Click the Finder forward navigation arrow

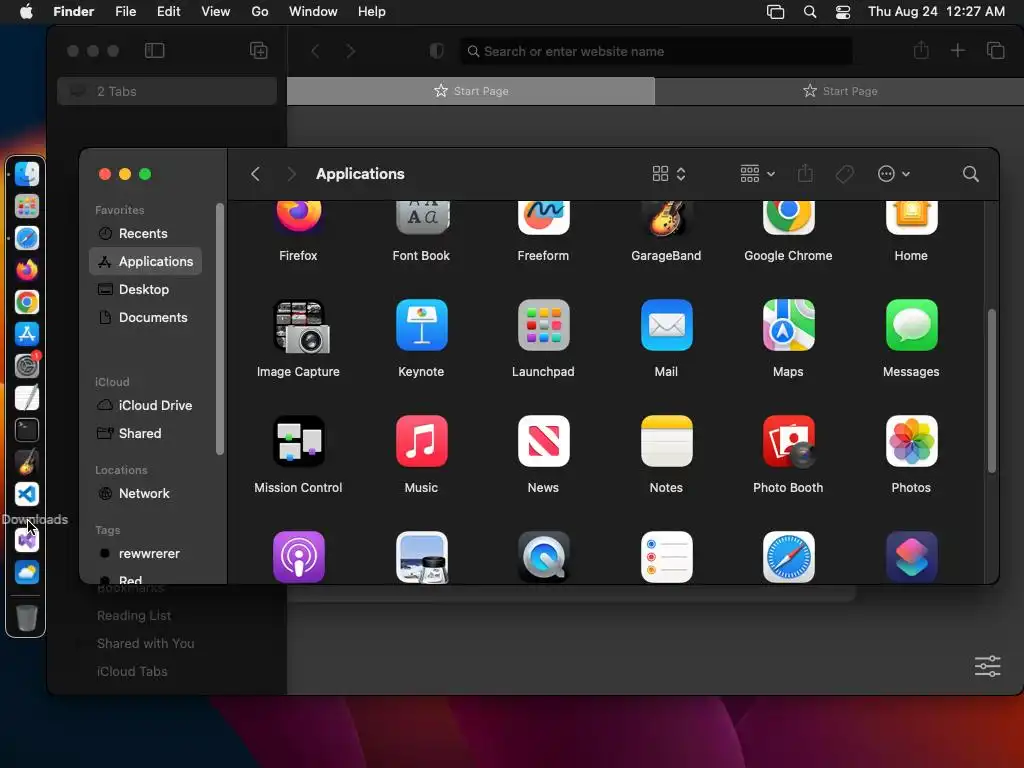[291, 174]
